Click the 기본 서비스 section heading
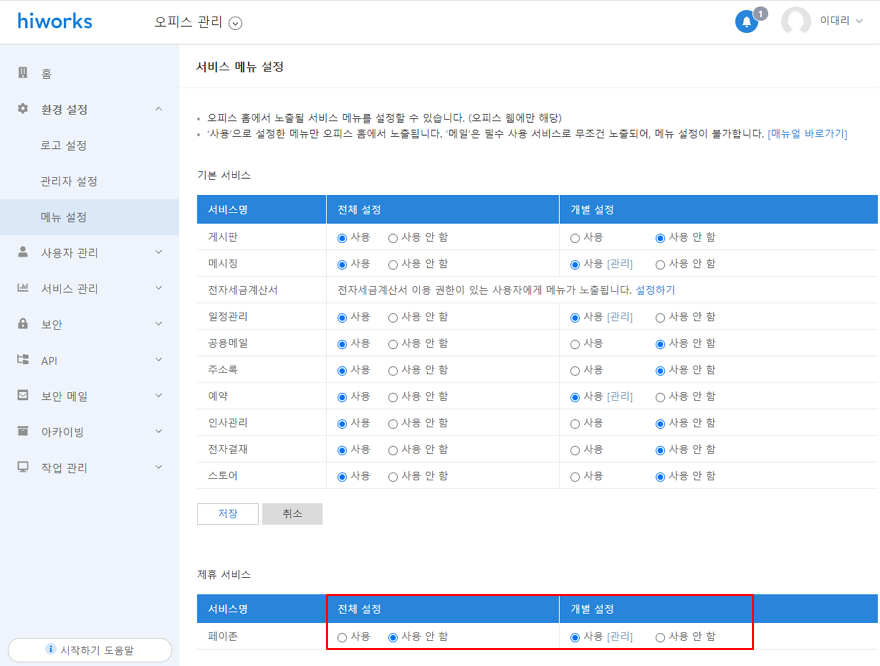 224,175
